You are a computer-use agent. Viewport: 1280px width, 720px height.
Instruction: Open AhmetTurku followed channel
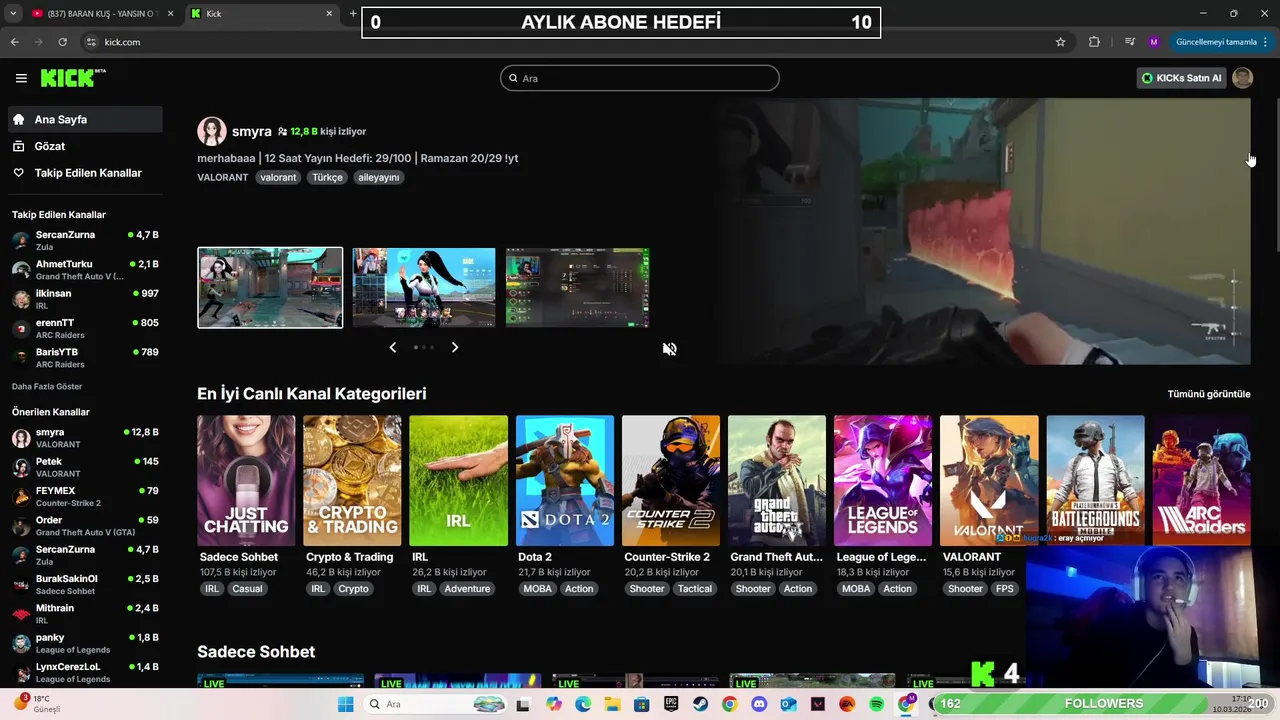(85, 270)
